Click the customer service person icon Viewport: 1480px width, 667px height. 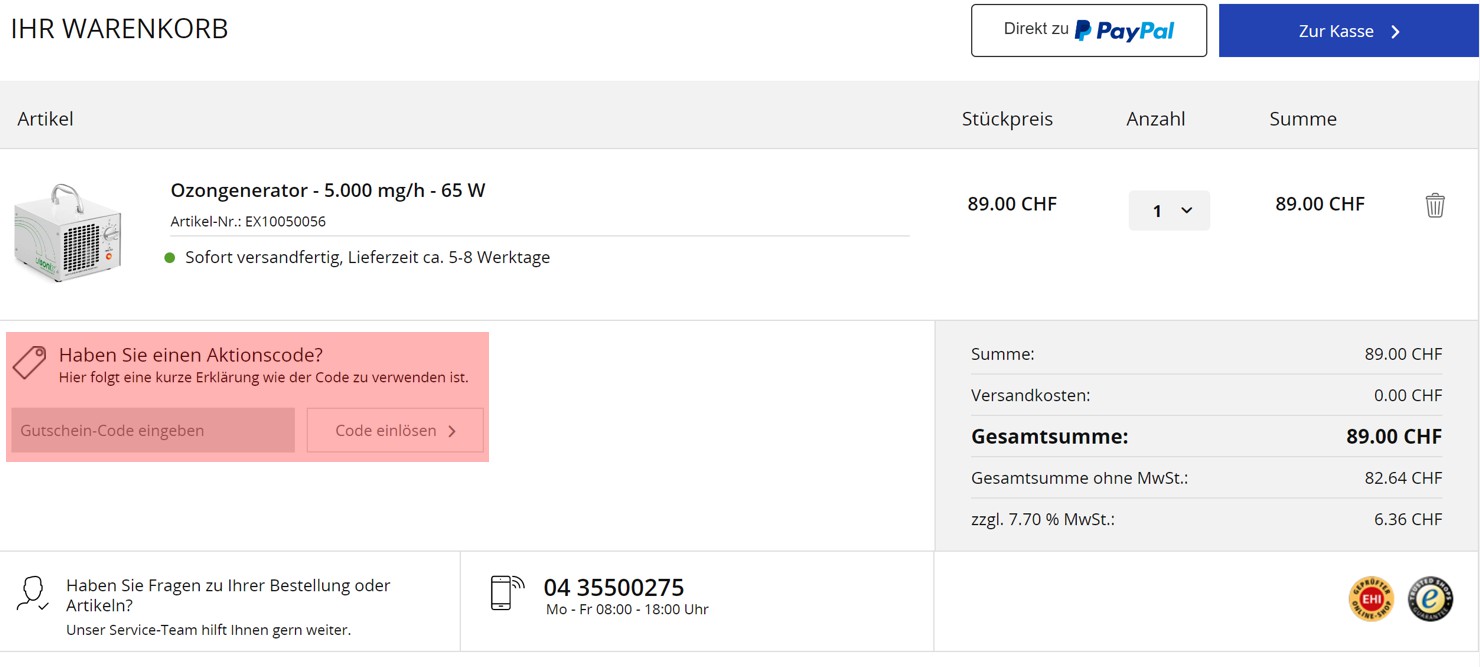pyautogui.click(x=33, y=593)
